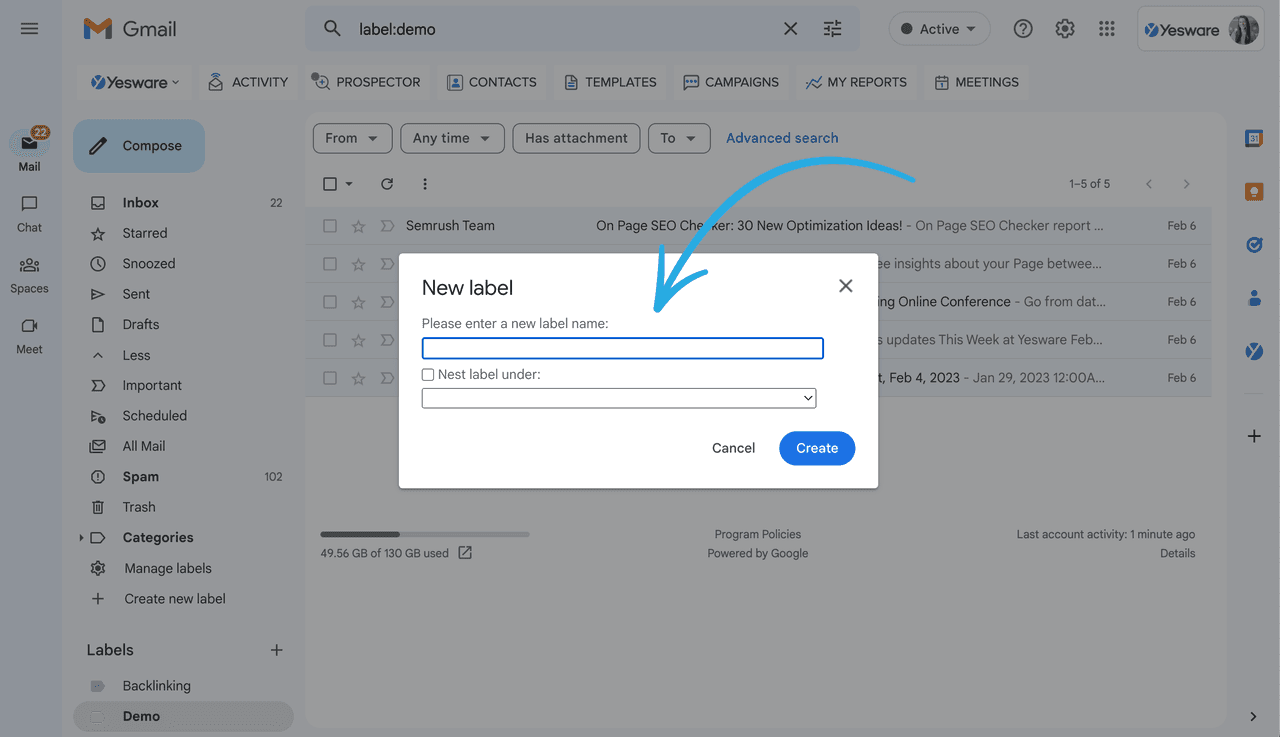The height and width of the screenshot is (737, 1280).
Task: Open the Google apps grid
Action: [1106, 29]
